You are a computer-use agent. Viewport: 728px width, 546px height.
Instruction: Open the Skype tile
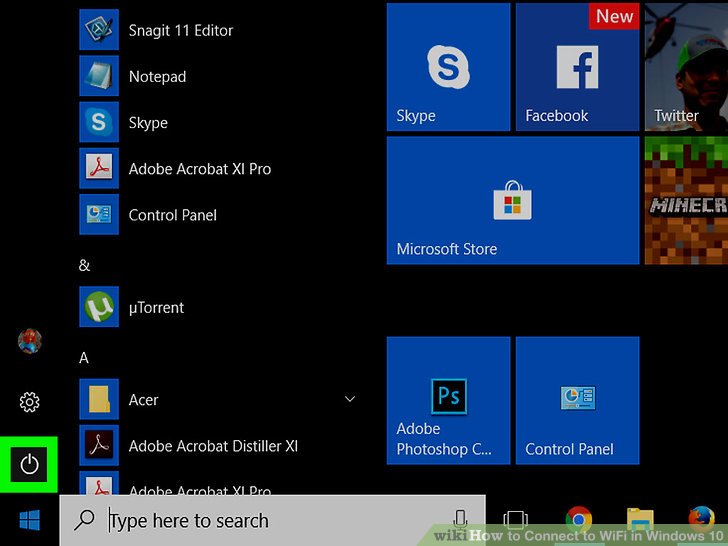pos(448,67)
